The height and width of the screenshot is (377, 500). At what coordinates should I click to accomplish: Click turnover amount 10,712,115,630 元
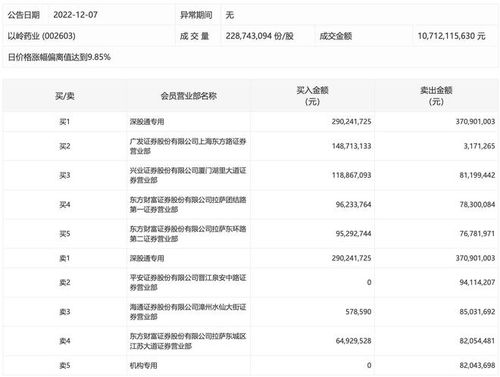click(451, 36)
